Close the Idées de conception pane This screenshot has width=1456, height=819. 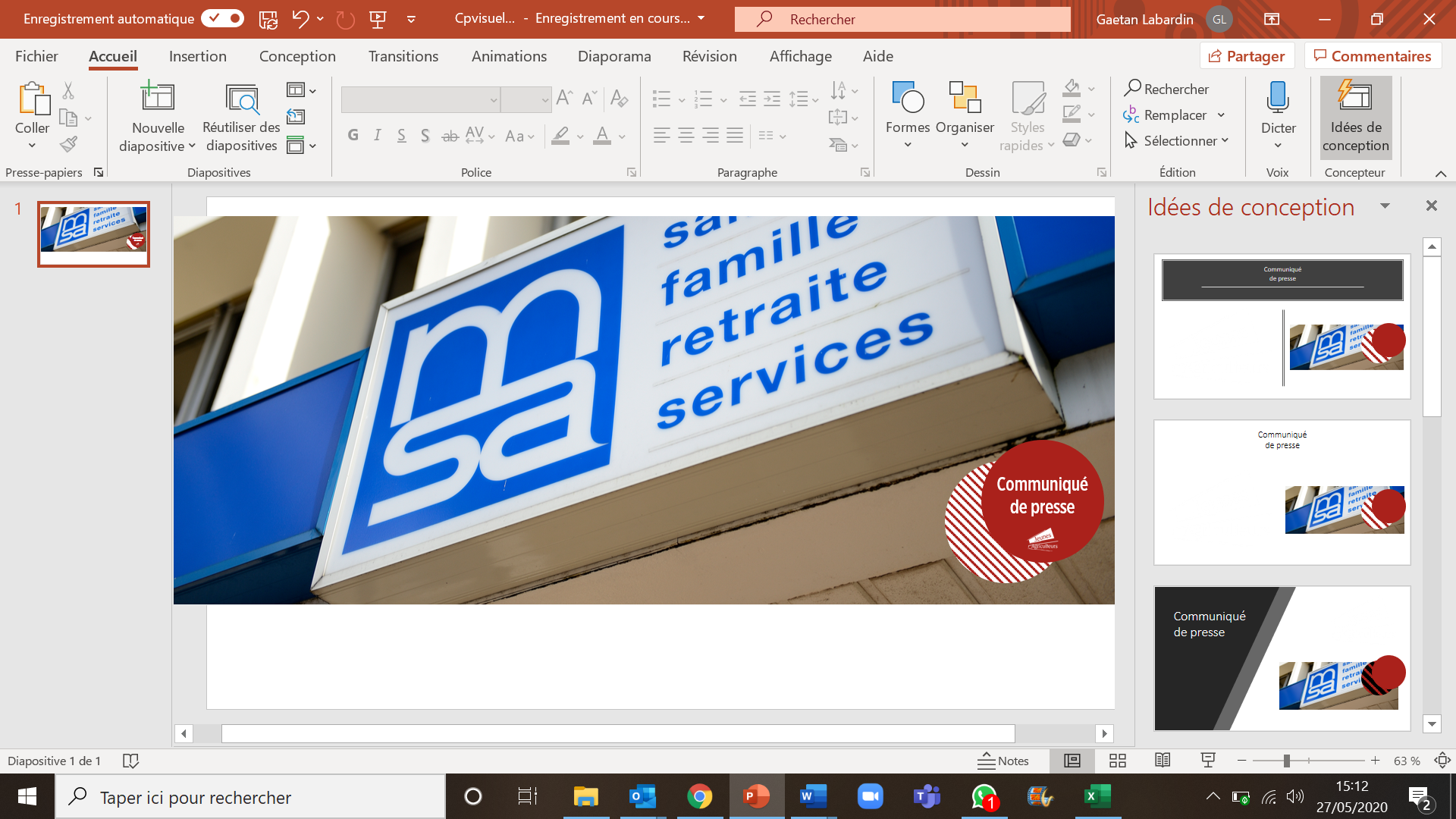click(x=1431, y=206)
